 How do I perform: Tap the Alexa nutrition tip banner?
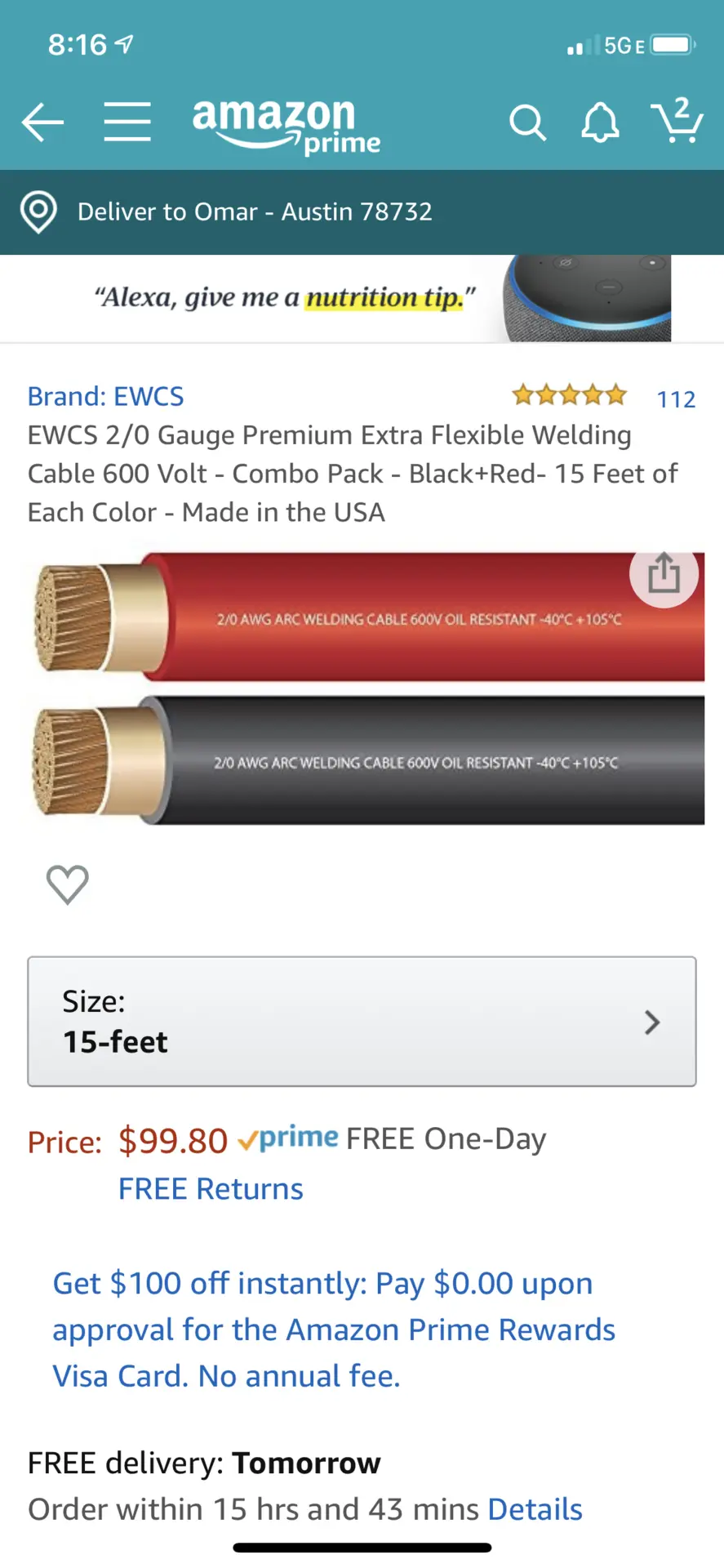pyautogui.click(x=362, y=298)
